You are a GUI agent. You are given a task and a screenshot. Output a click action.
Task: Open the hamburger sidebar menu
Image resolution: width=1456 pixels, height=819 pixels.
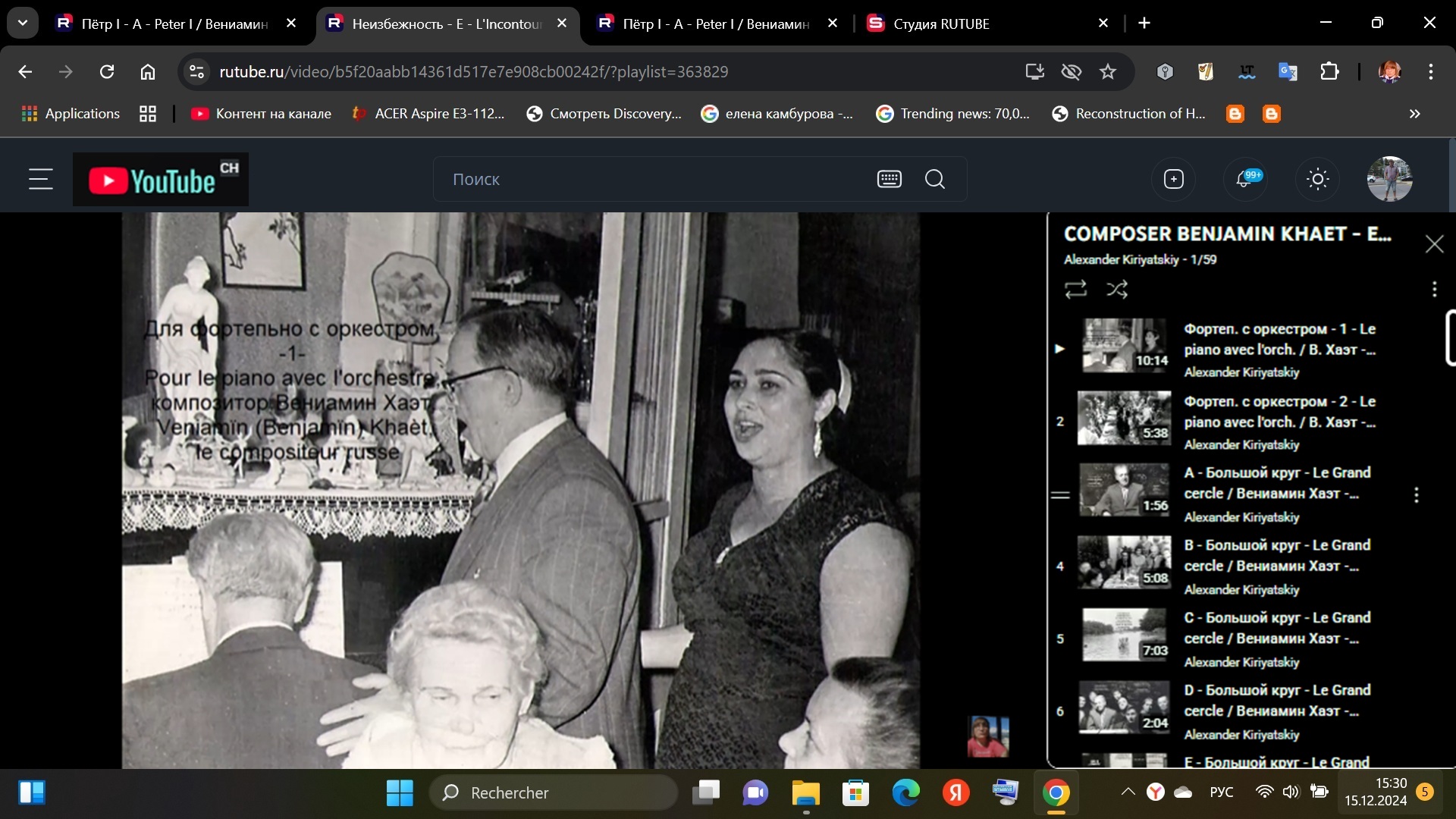tap(40, 180)
